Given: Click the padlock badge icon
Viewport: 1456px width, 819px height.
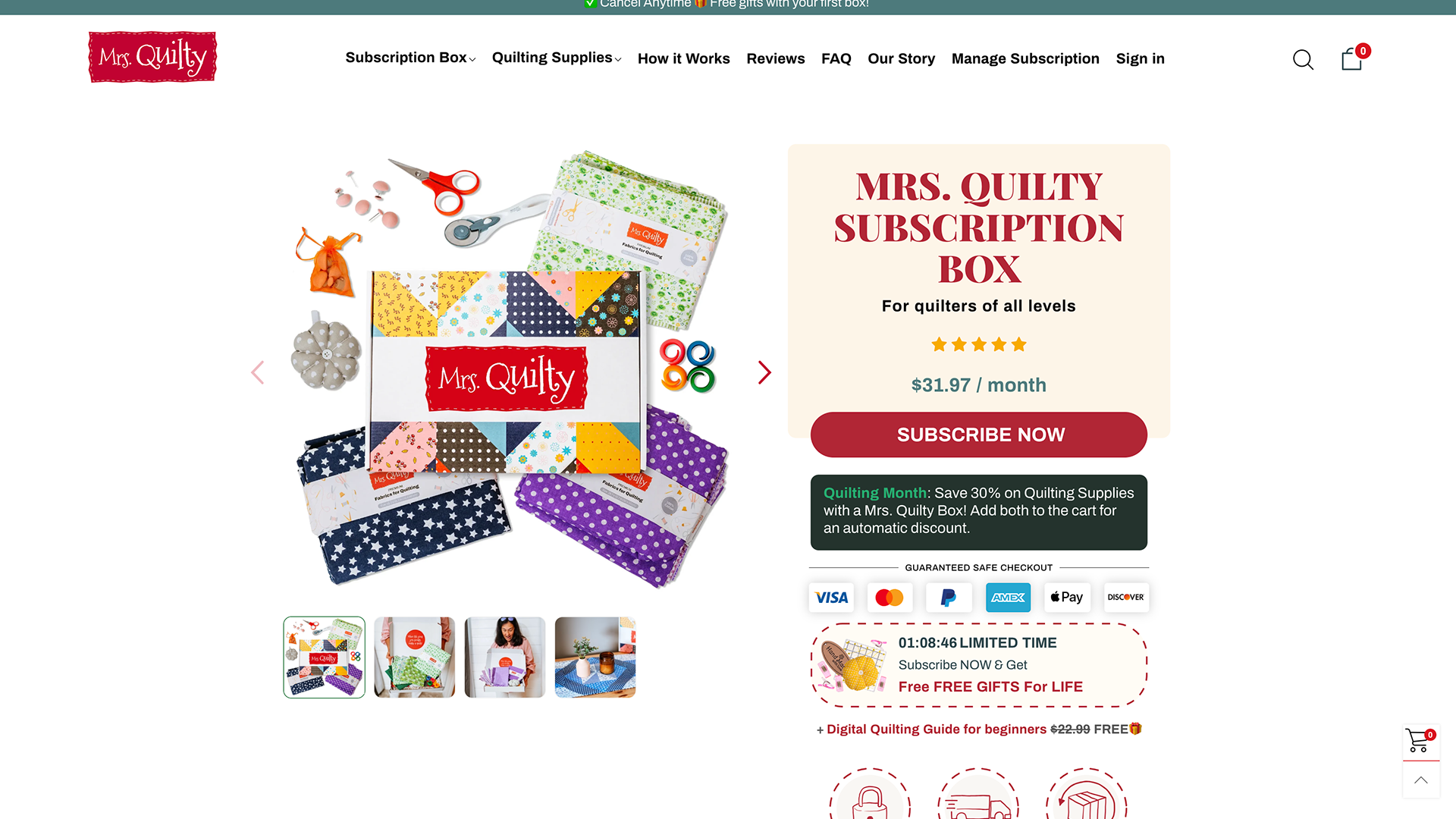Looking at the screenshot, I should [870, 795].
